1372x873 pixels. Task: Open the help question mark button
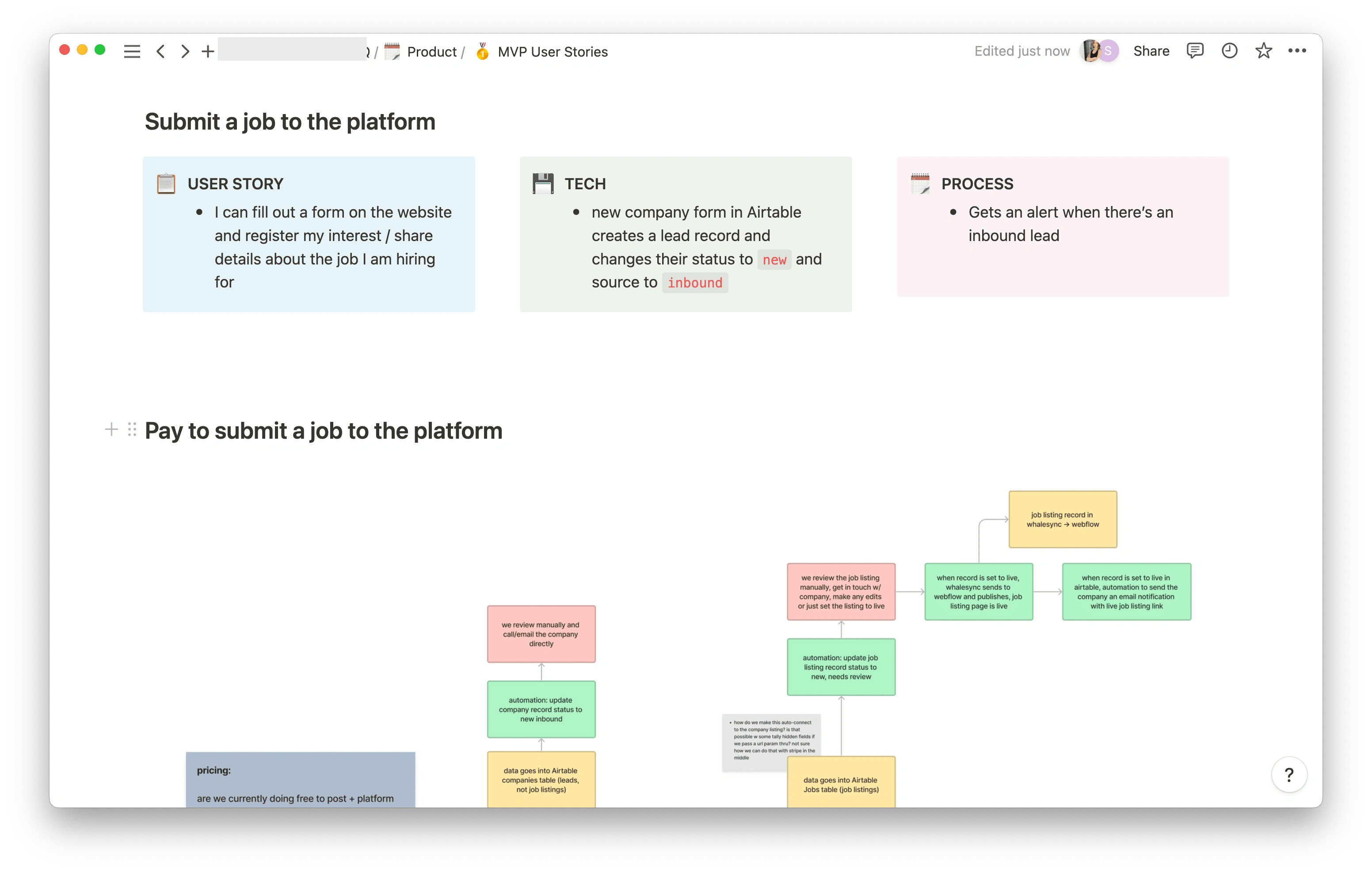(1289, 774)
